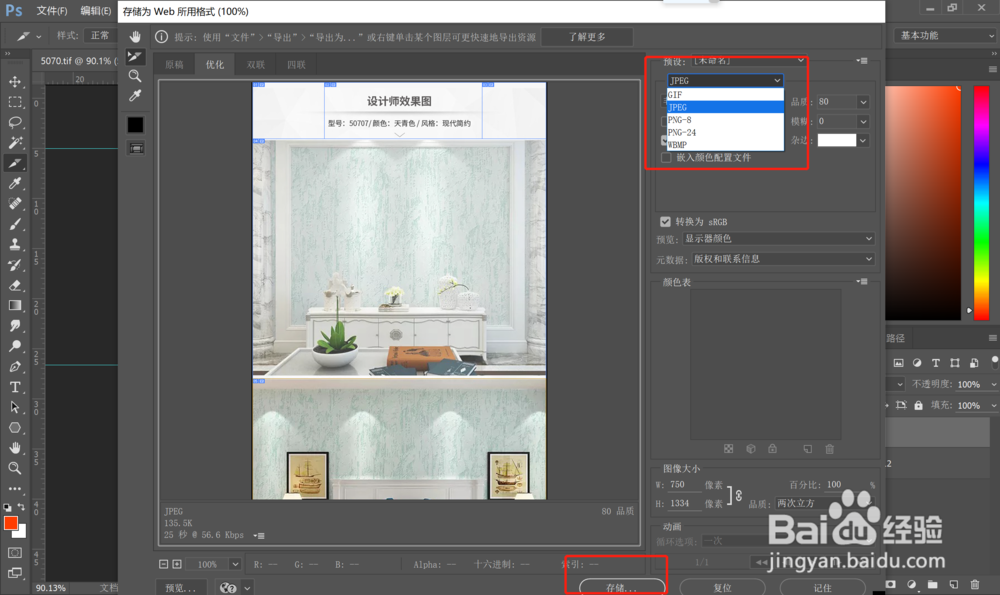Select the Slice Select tool in dialog

point(135,57)
